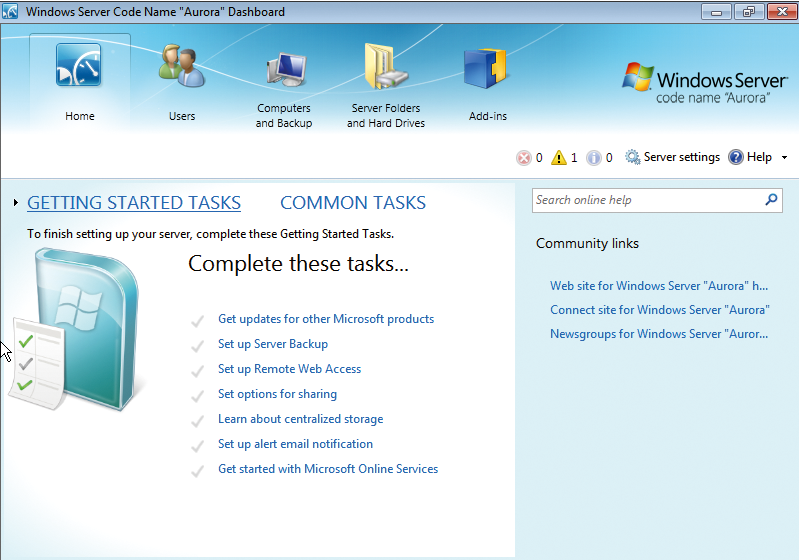Click the dashboard title bar app icon

point(10,11)
